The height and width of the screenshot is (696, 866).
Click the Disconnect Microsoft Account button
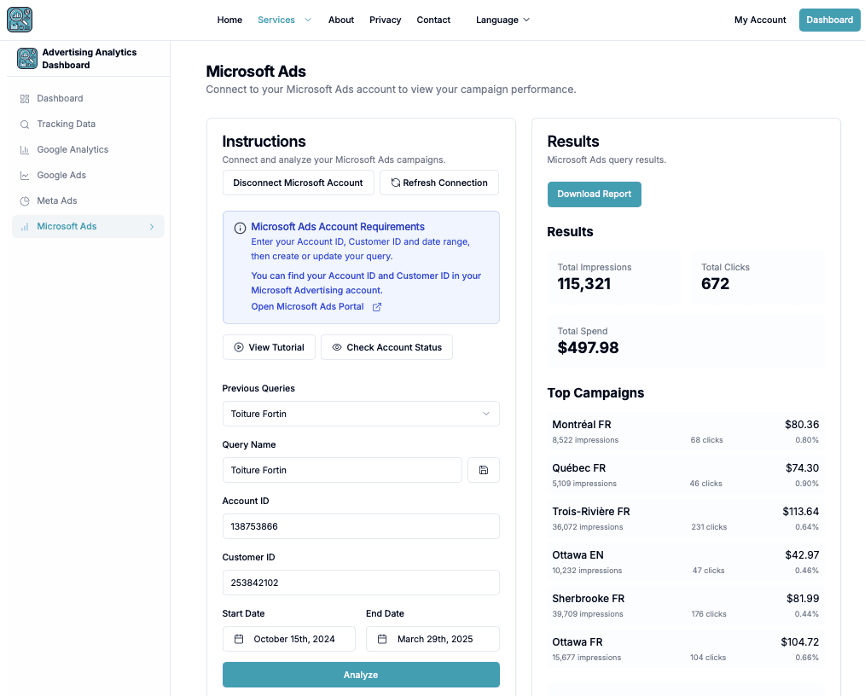tap(297, 182)
